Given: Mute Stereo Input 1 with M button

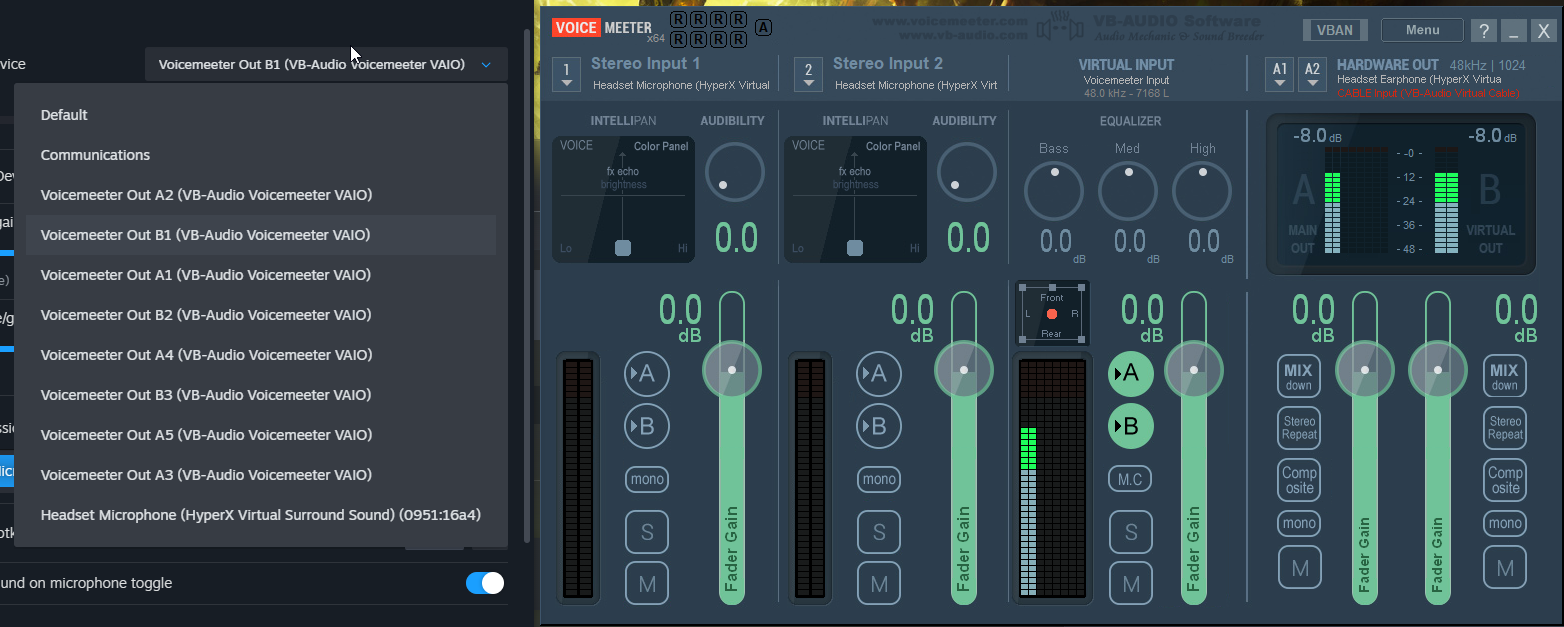Looking at the screenshot, I should [647, 584].
